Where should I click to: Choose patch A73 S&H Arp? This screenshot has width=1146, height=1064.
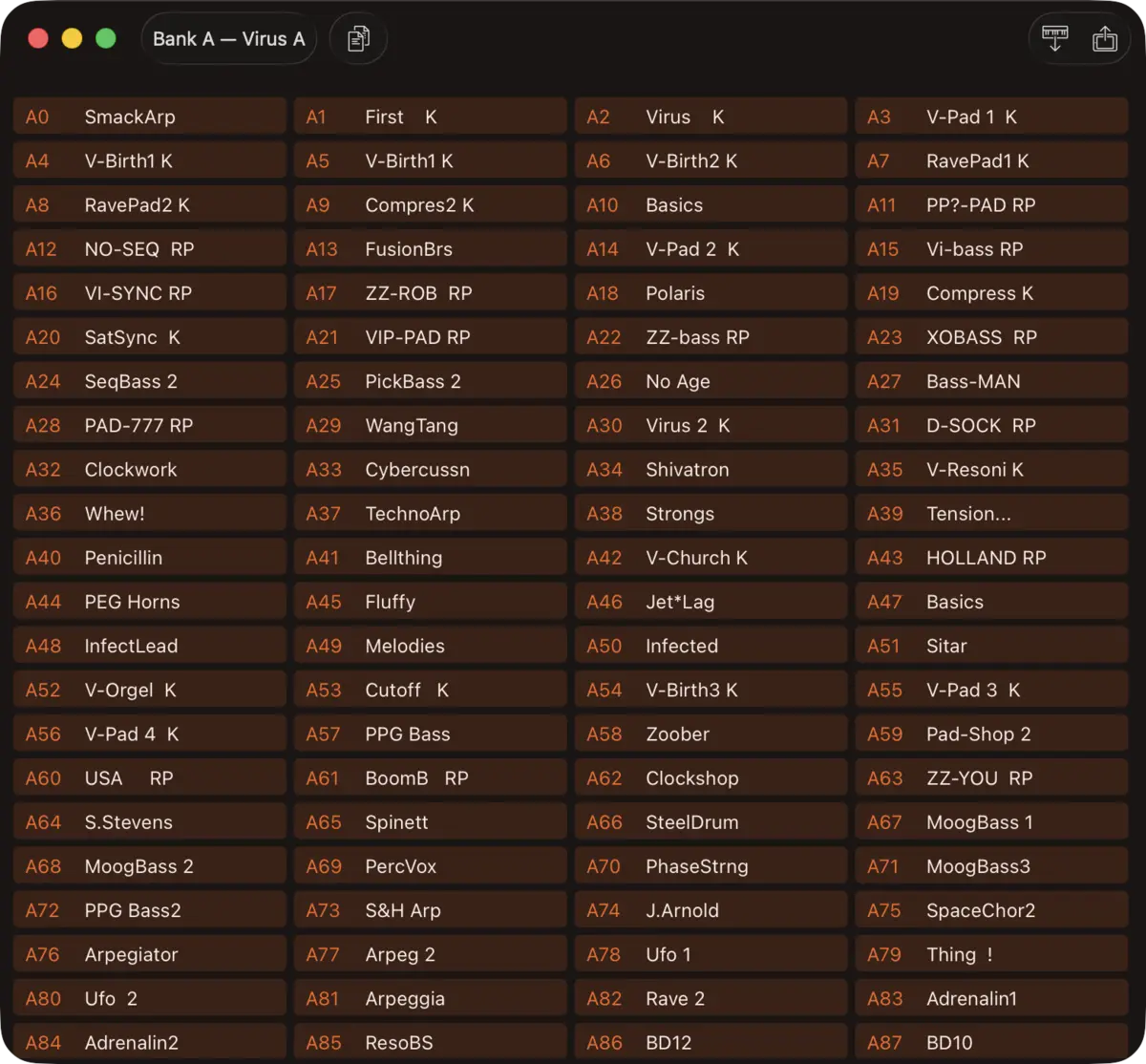(x=431, y=911)
